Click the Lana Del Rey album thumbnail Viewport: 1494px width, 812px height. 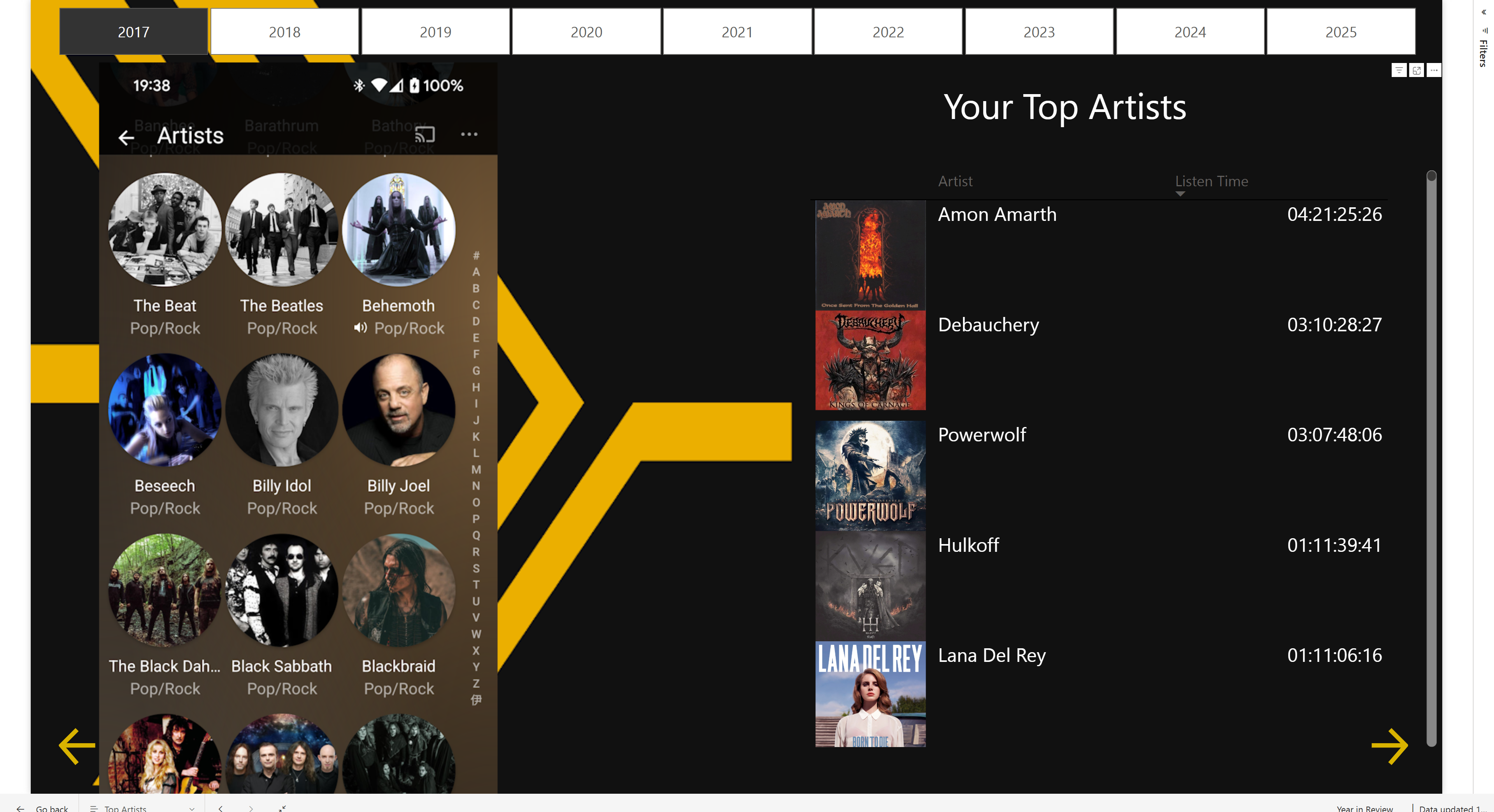pyautogui.click(x=870, y=694)
